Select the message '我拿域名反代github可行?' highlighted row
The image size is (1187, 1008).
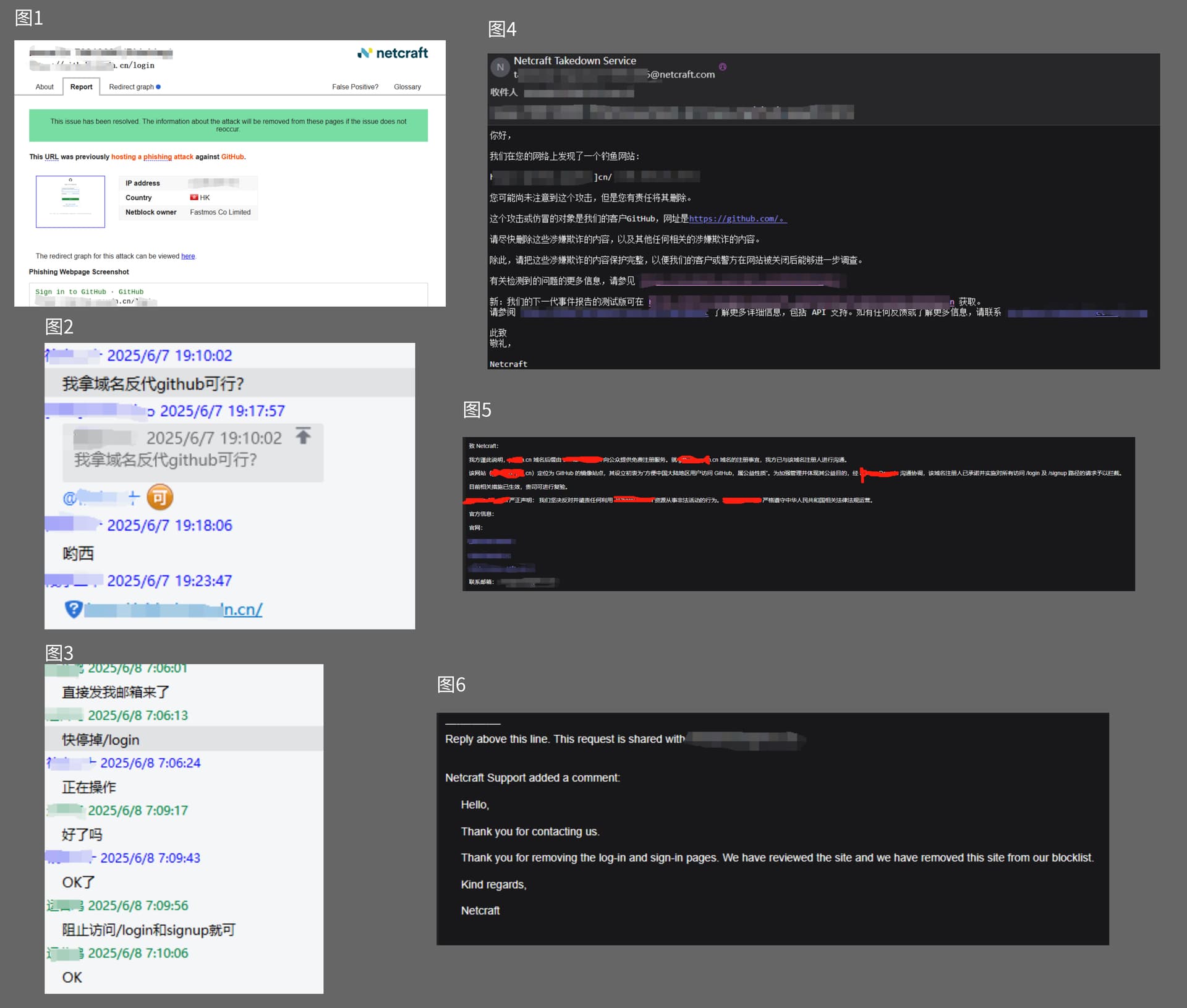(x=229, y=383)
